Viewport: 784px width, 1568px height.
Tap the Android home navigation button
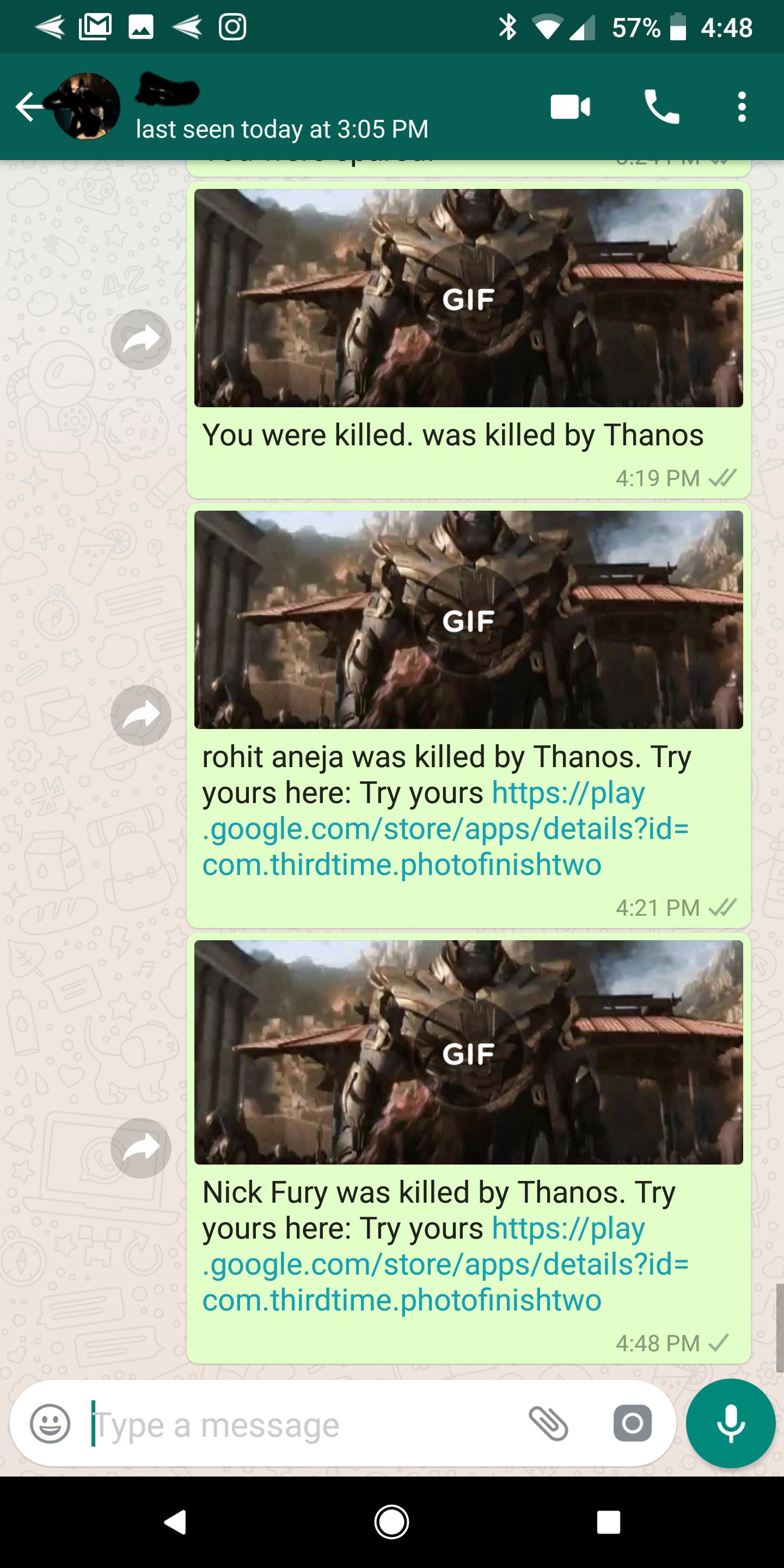pyautogui.click(x=391, y=1522)
